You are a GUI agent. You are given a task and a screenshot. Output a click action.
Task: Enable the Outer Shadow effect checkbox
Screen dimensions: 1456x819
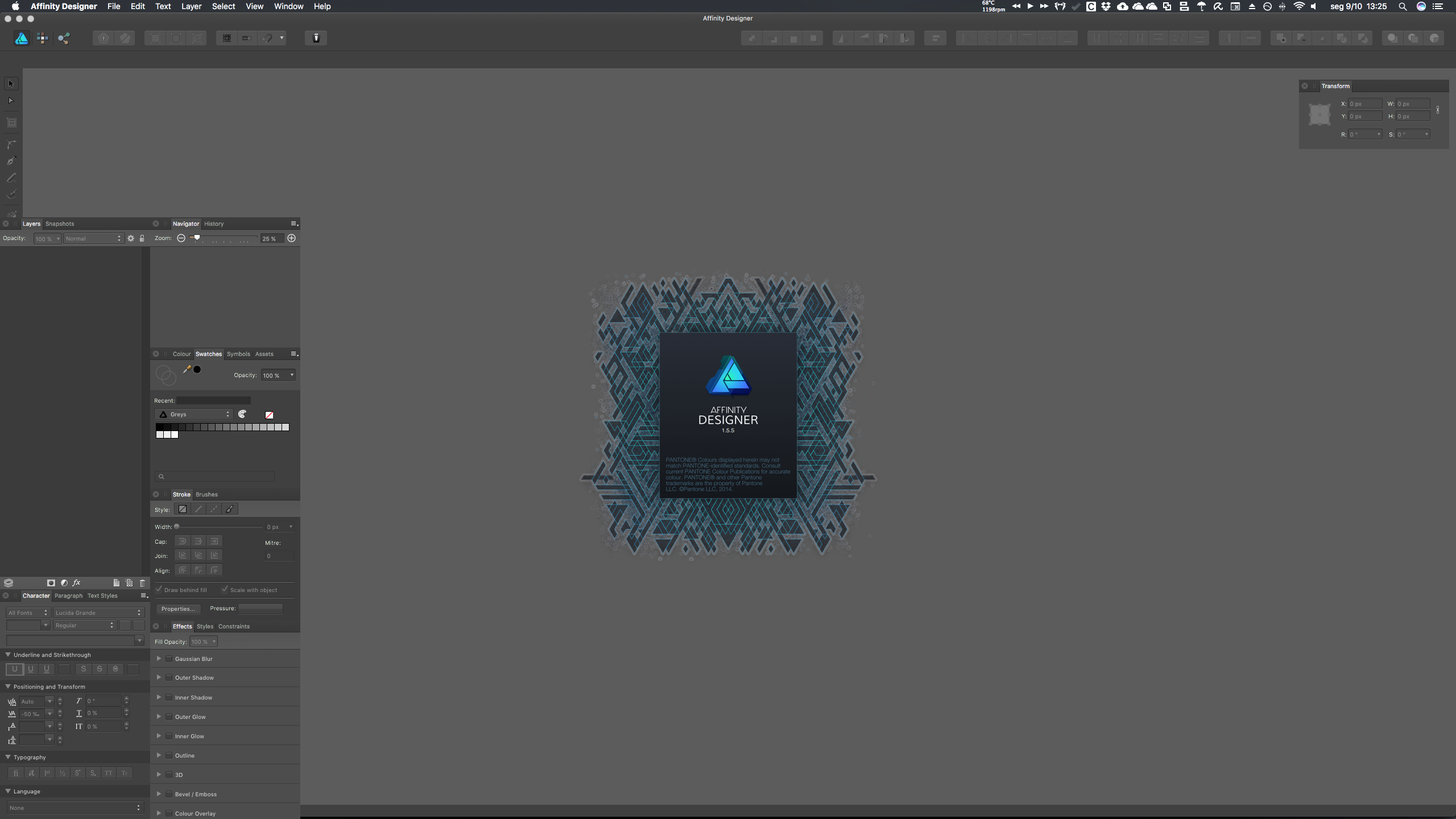(x=169, y=677)
